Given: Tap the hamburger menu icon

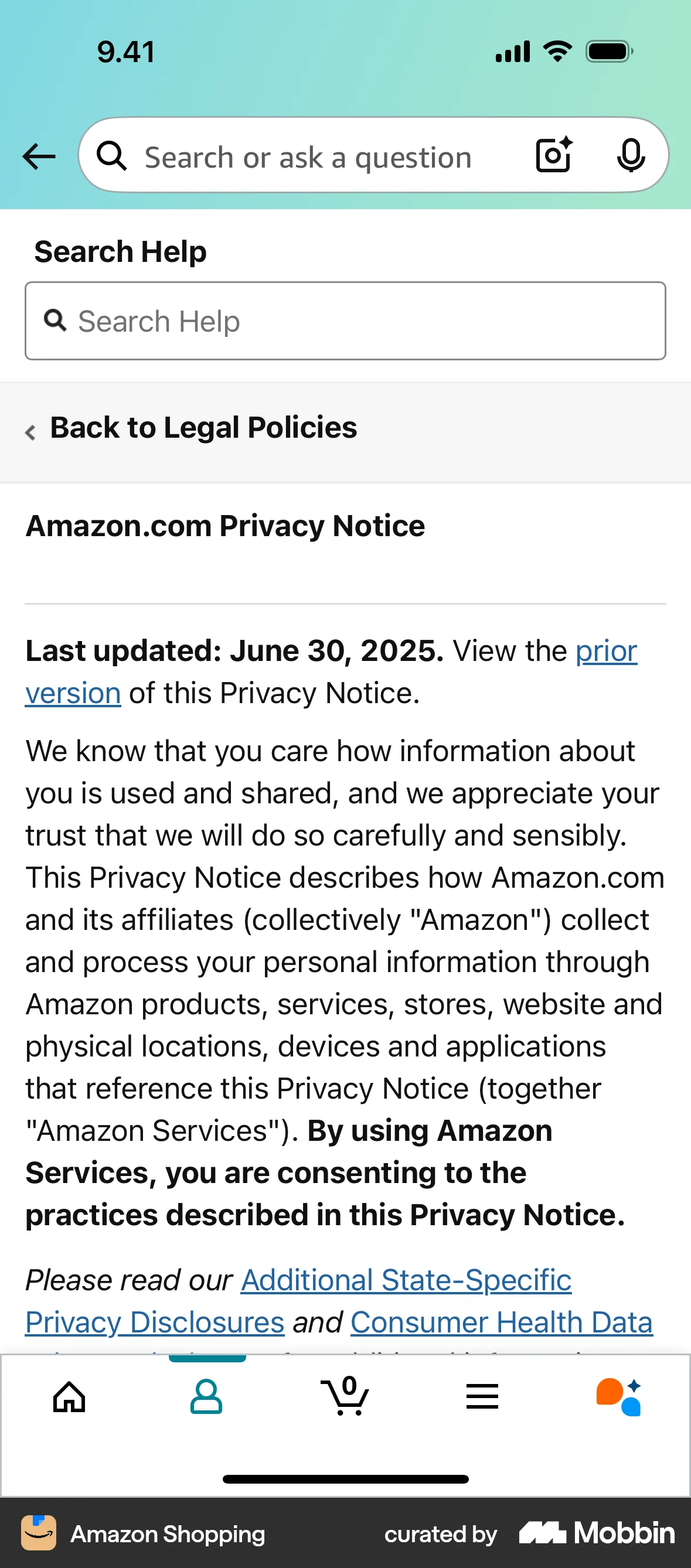Looking at the screenshot, I should [x=482, y=1396].
